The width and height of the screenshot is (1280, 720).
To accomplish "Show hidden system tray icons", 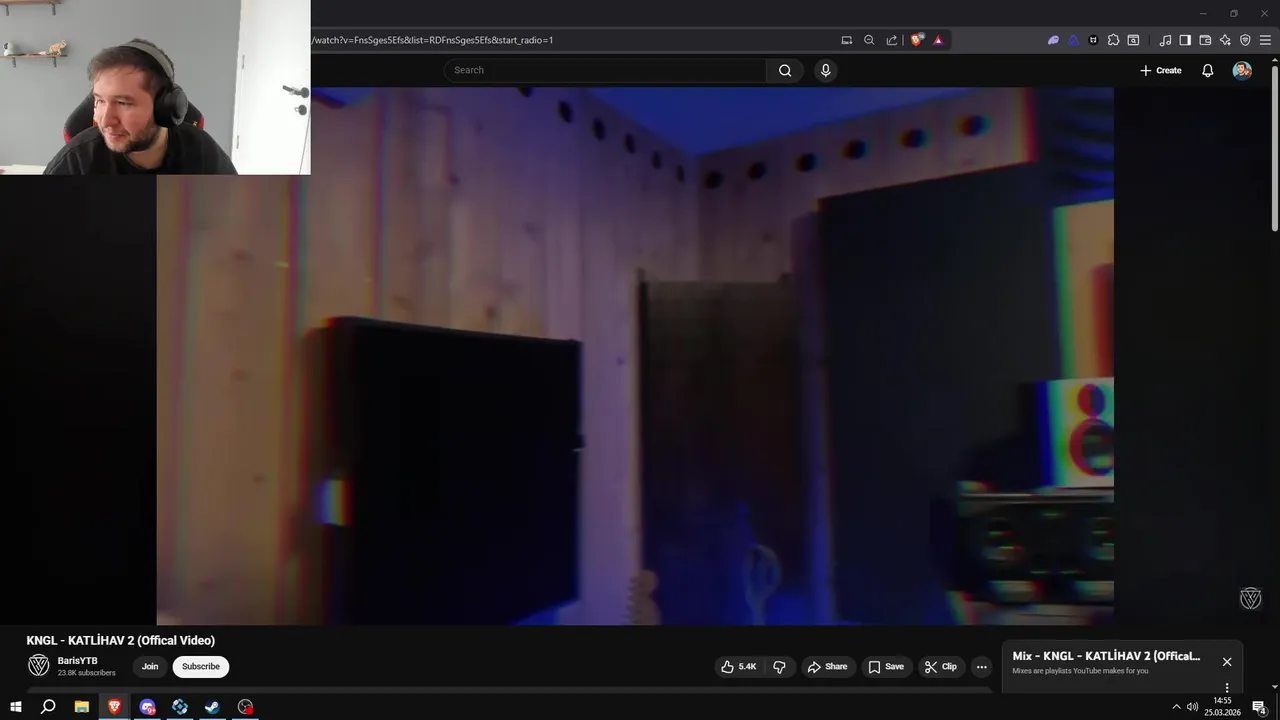I will pyautogui.click(x=1176, y=707).
